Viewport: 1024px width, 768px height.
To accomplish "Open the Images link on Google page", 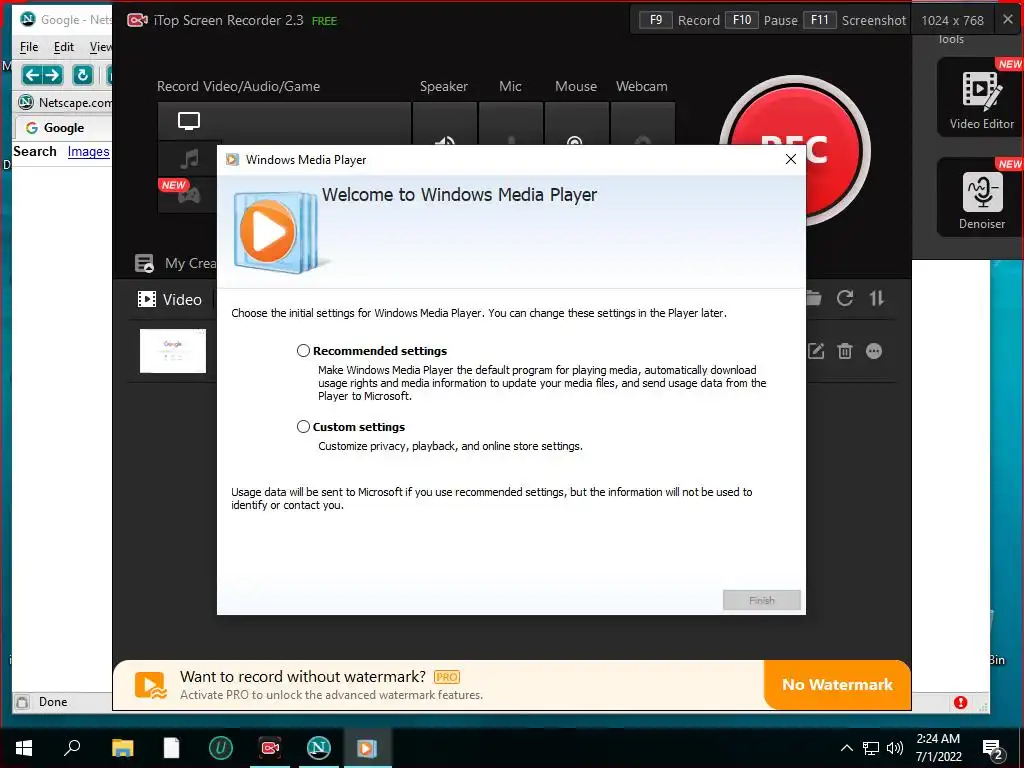I will click(88, 152).
